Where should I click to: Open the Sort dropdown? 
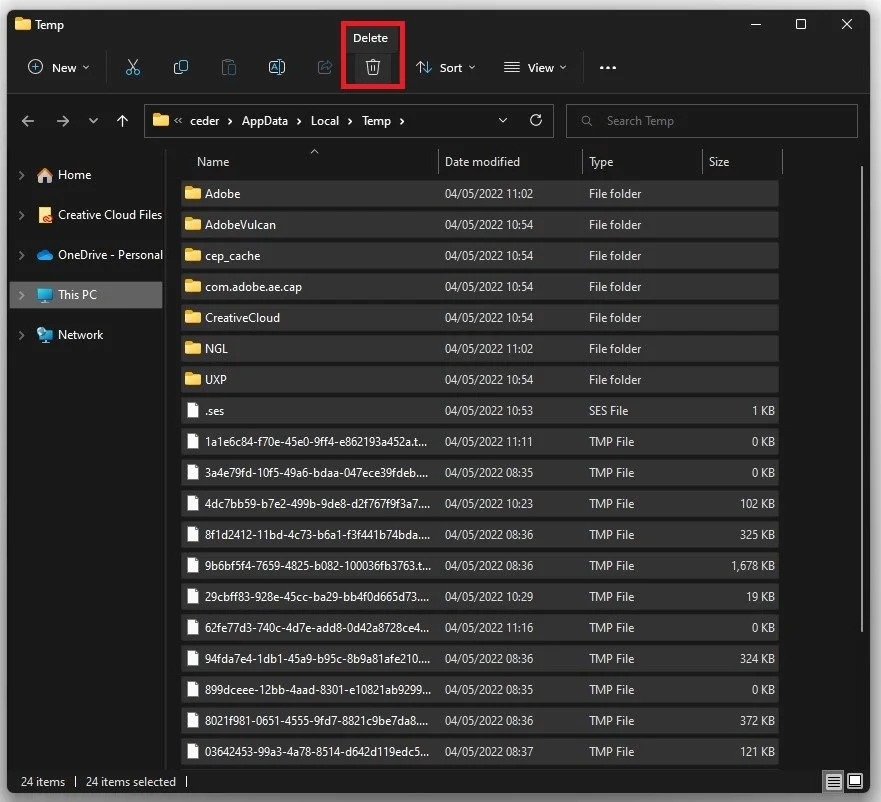point(446,67)
